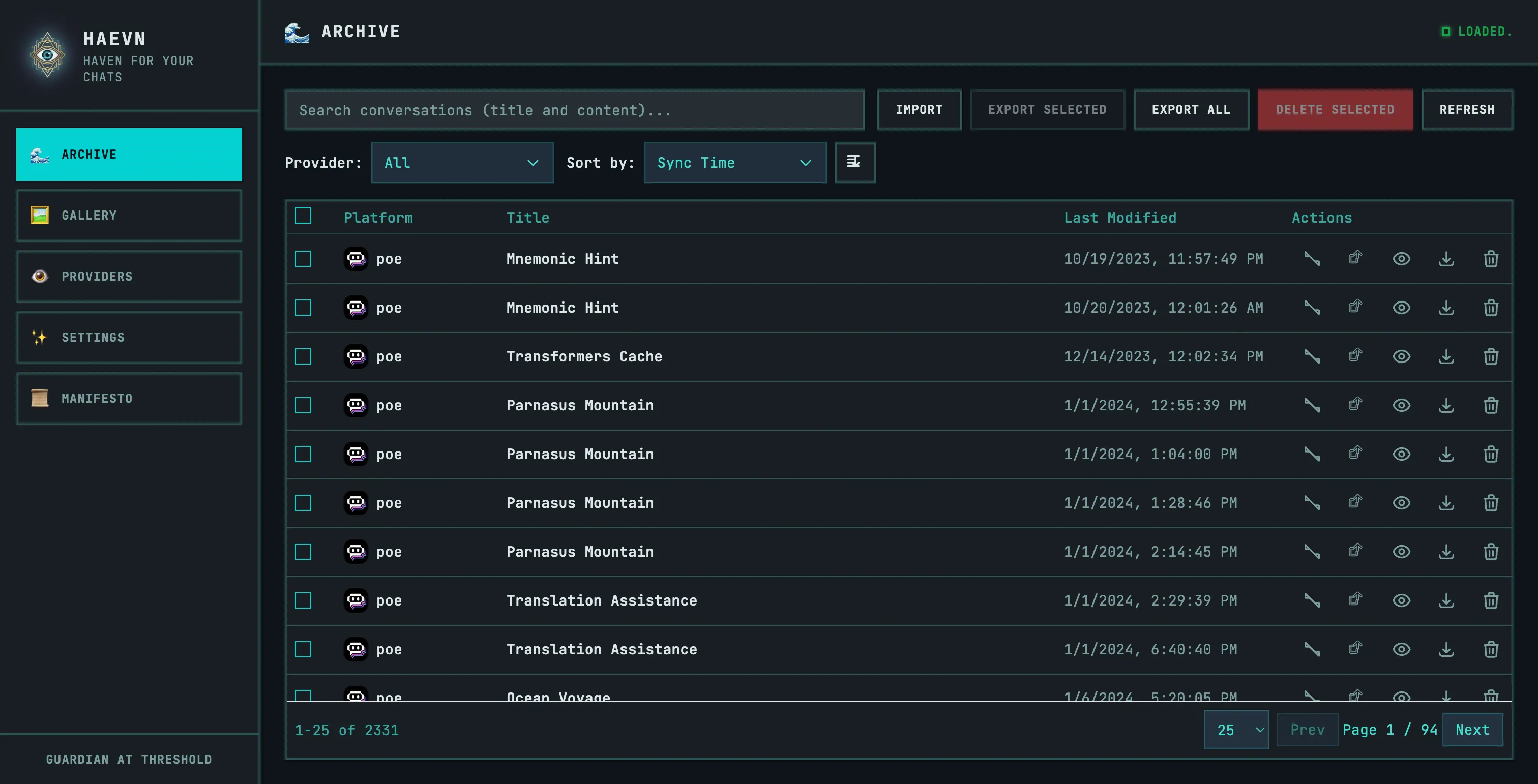The height and width of the screenshot is (784, 1538).
Task: Click the HAEVN eye logo
Action: coord(47,55)
